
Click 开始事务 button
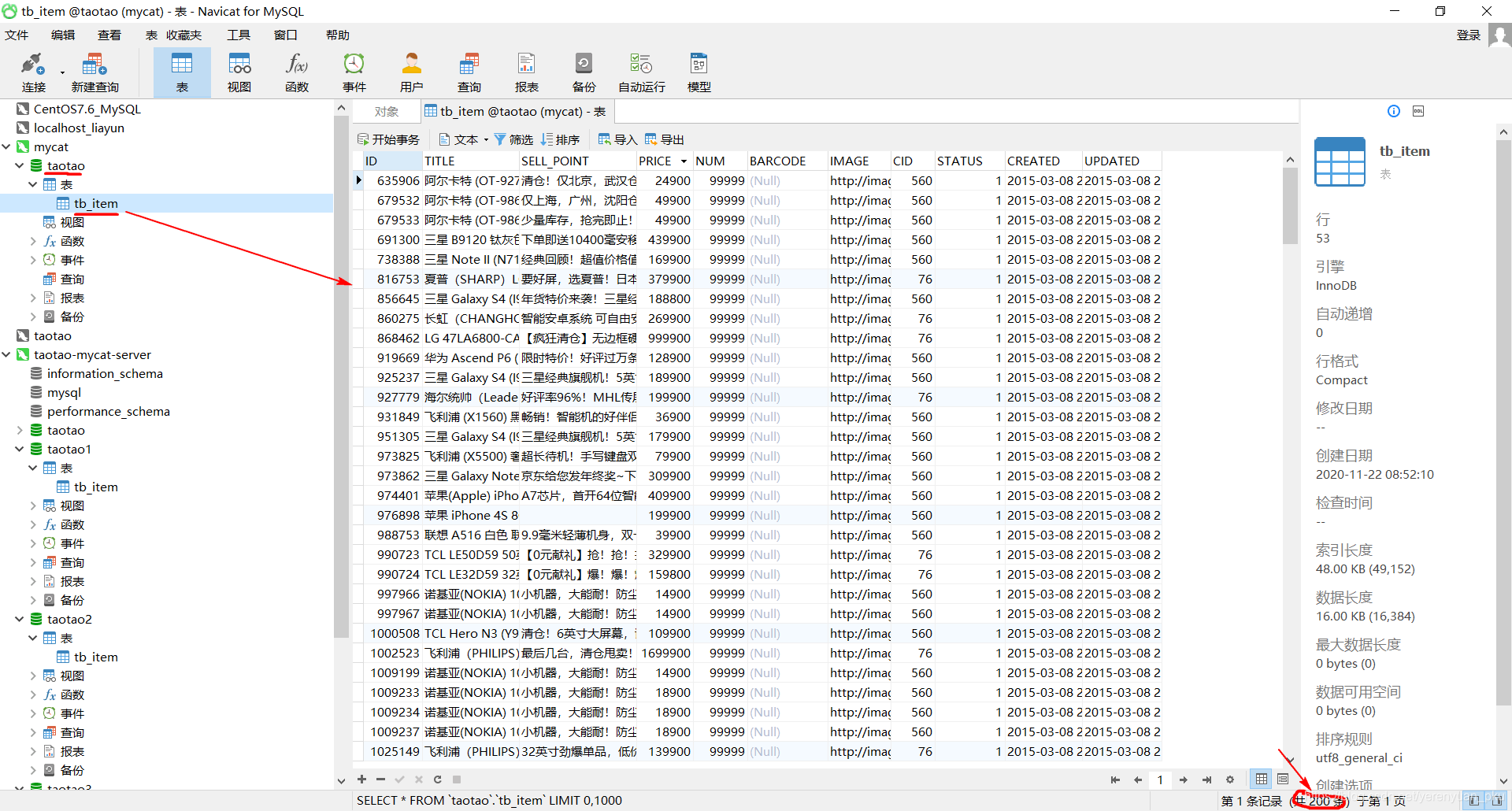[x=388, y=139]
